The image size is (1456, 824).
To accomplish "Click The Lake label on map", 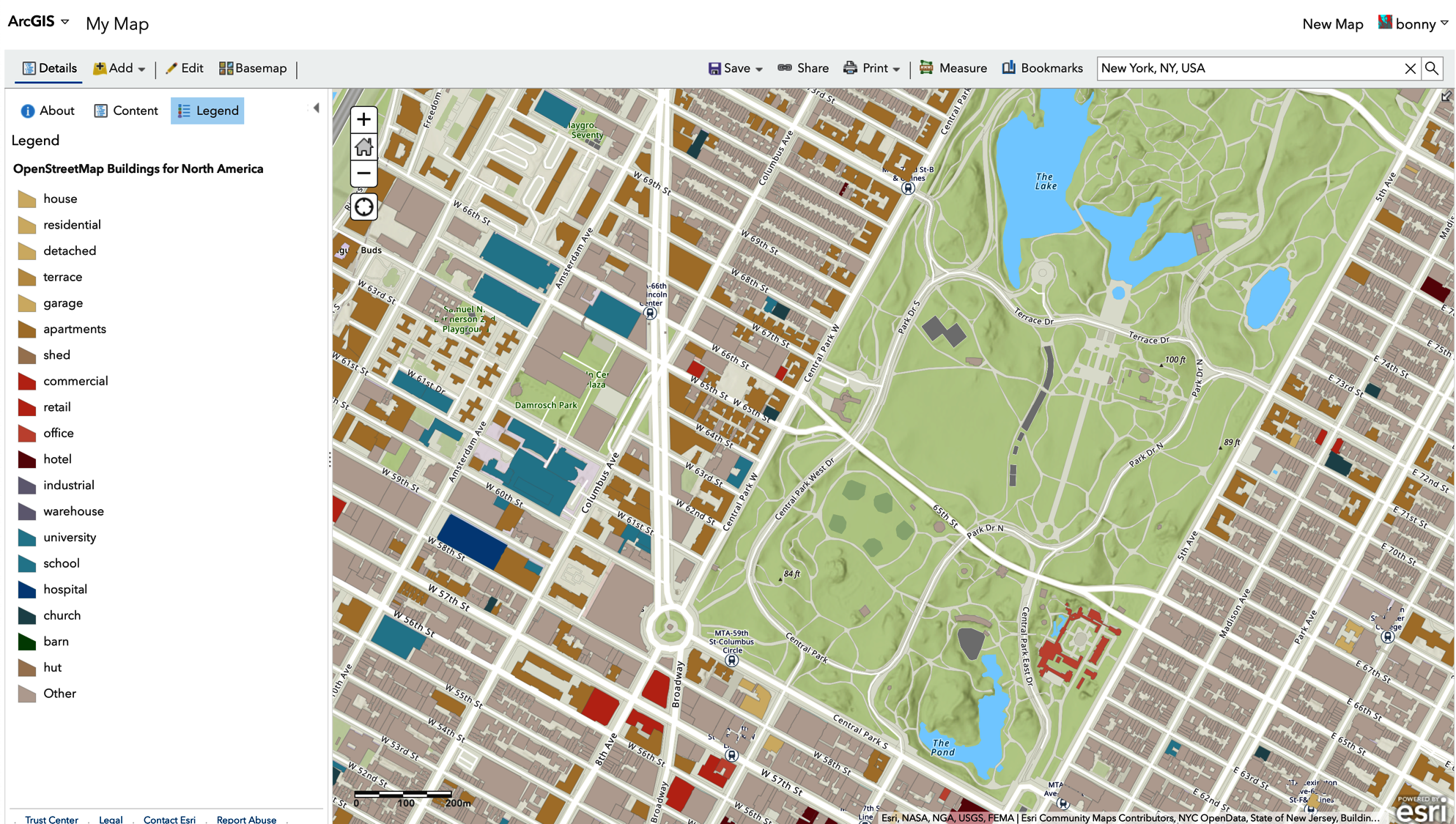I will pyautogui.click(x=1046, y=182).
